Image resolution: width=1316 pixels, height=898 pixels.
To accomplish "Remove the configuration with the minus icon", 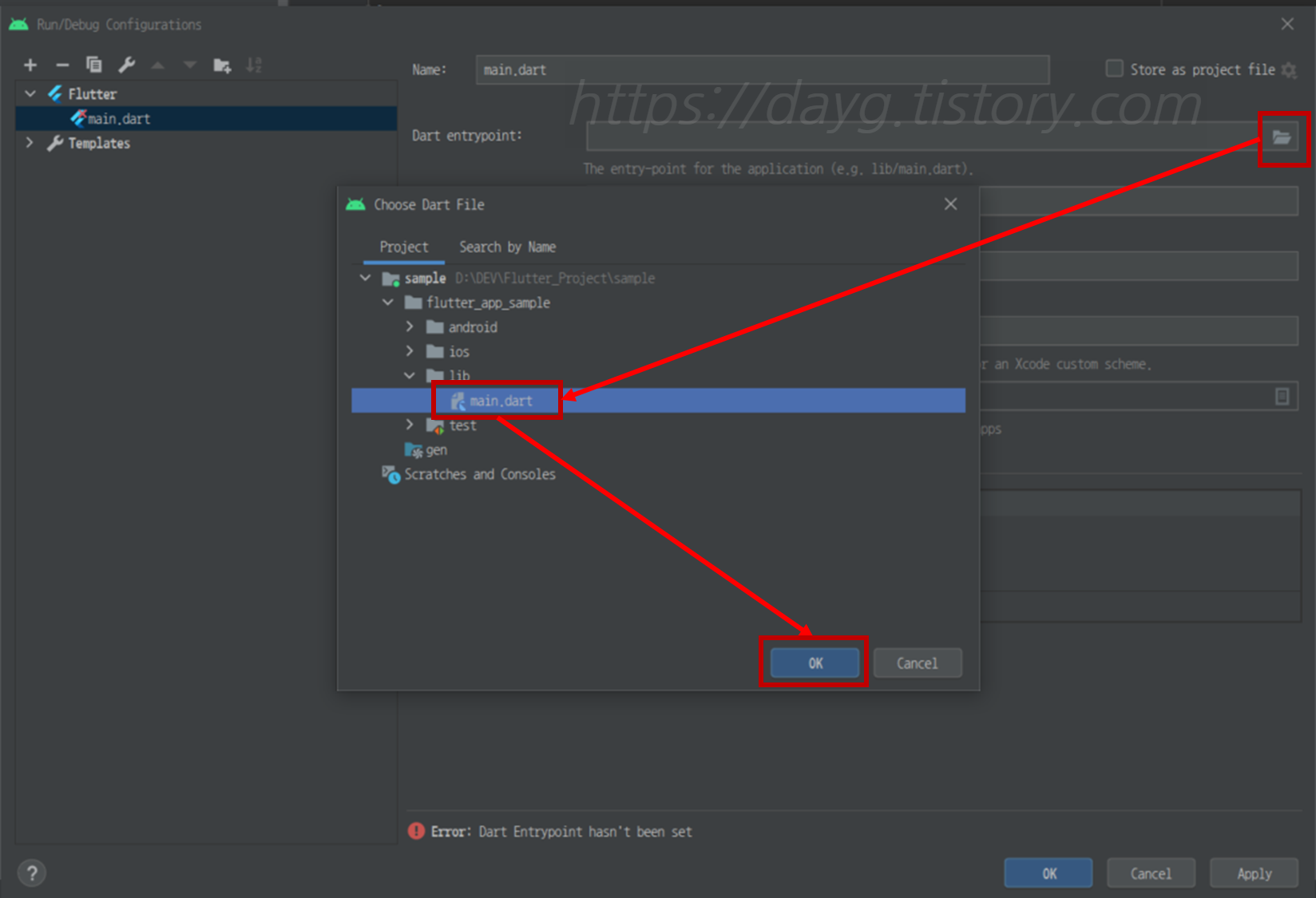I will pyautogui.click(x=62, y=65).
